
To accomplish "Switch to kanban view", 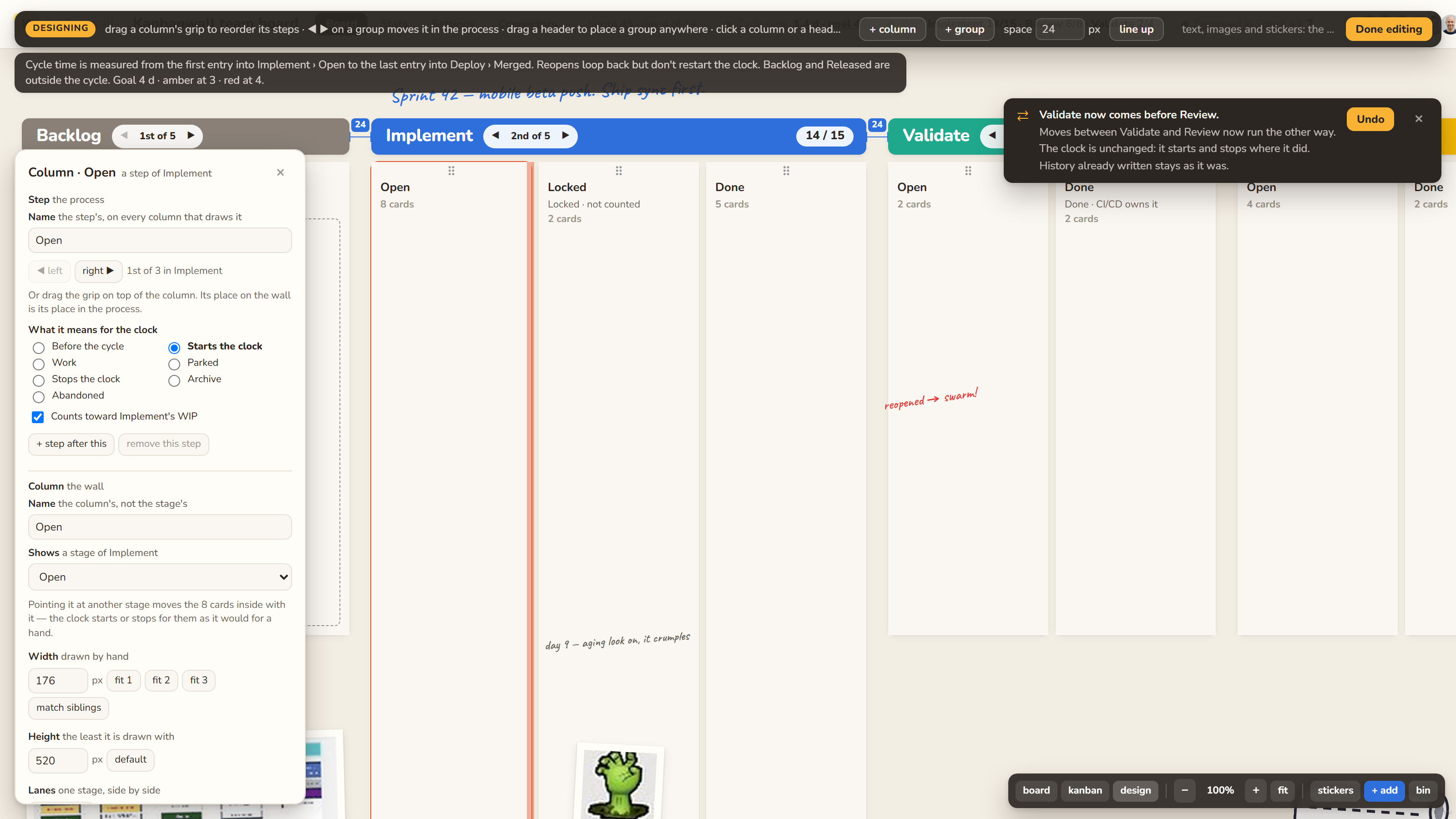I will pyautogui.click(x=1085, y=790).
